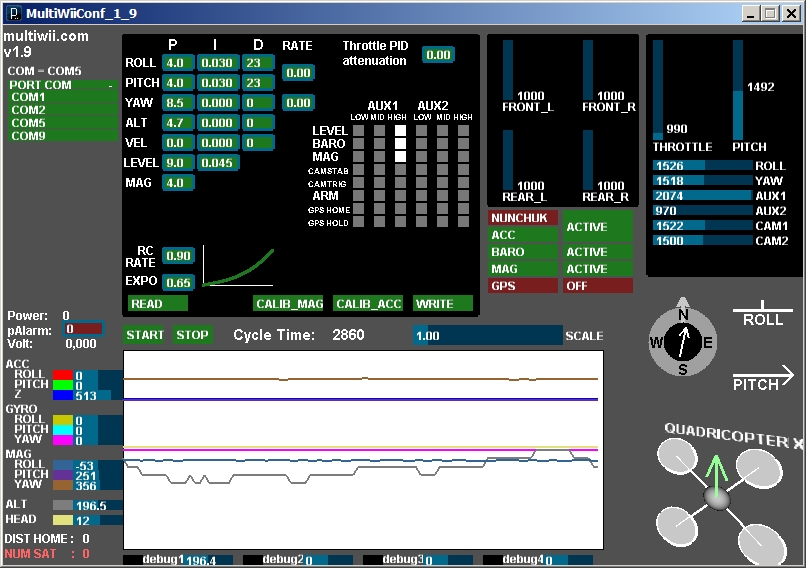
Task: Click the GPS OFF status indicator
Action: 598,286
